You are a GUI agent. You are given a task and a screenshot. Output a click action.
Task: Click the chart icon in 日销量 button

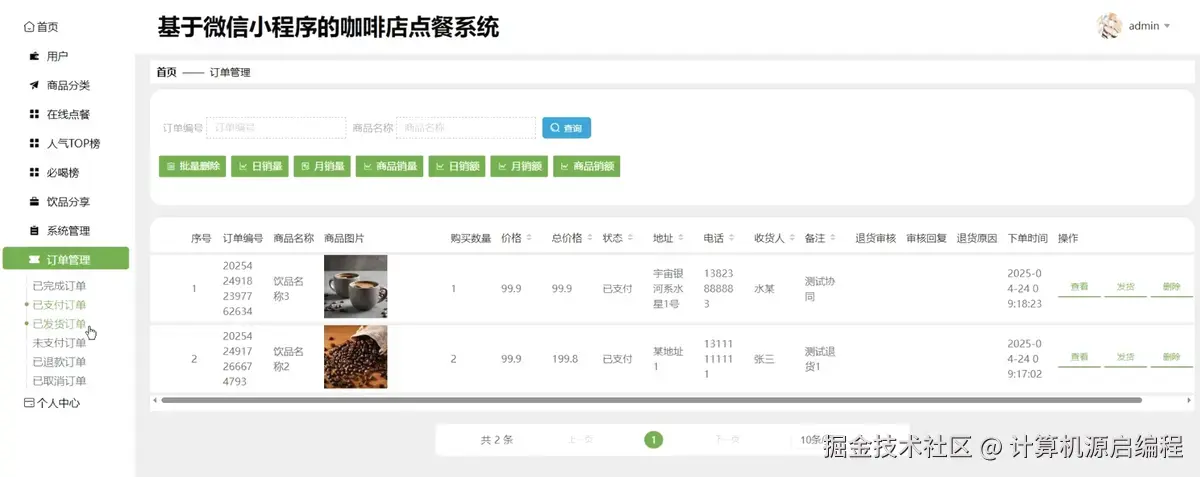click(243, 166)
